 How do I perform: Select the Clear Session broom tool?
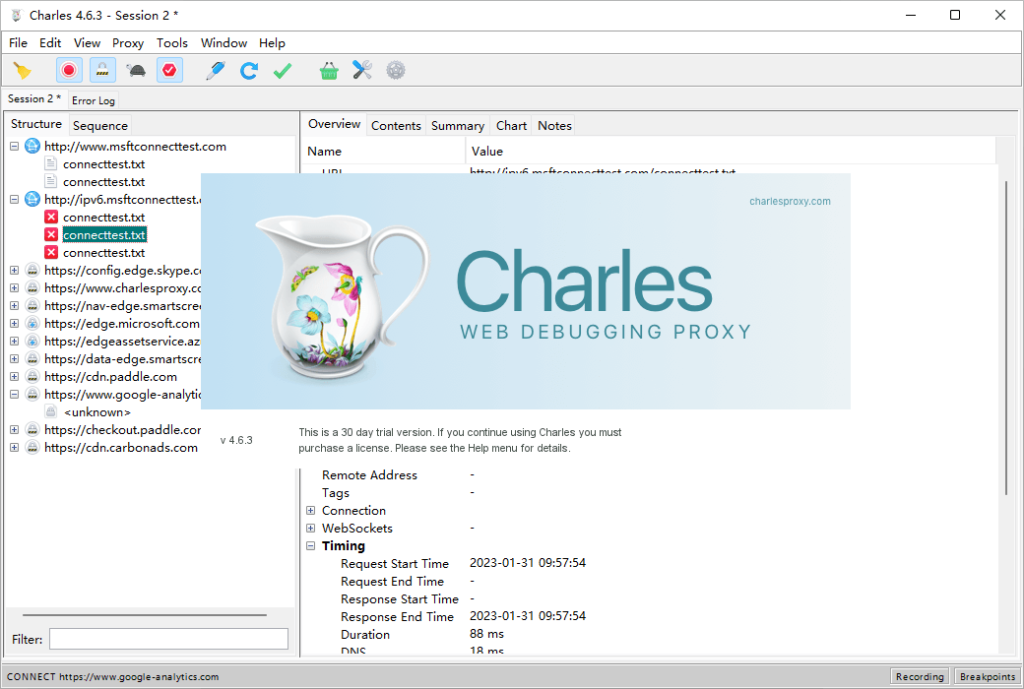pos(24,70)
